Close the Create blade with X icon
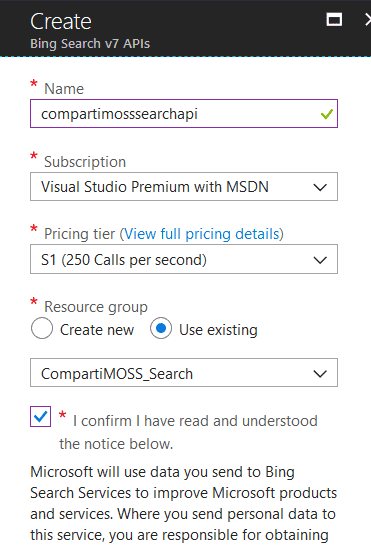This screenshot has width=371, height=550. (368, 20)
